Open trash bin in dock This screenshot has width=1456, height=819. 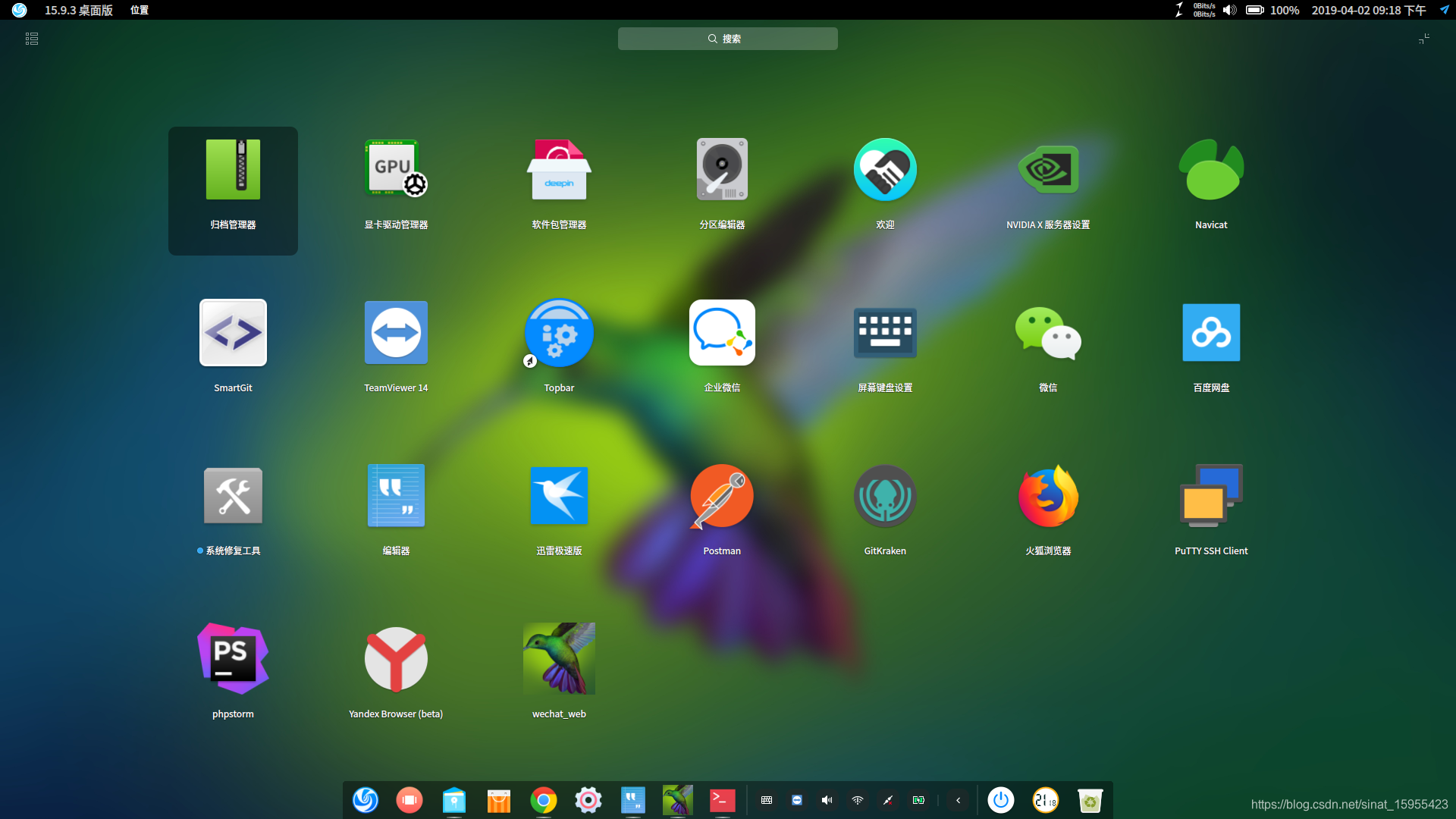click(1090, 800)
